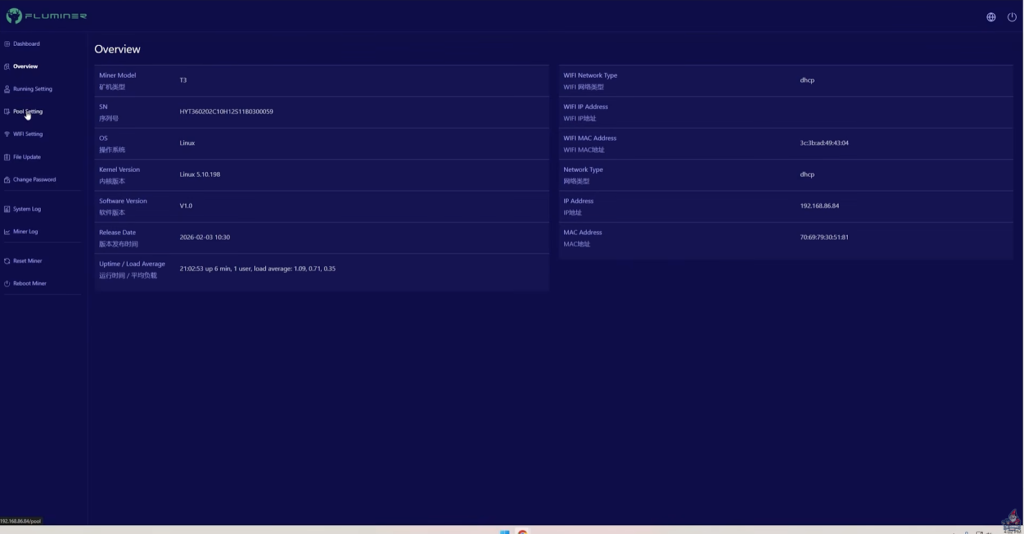Select the Overview sidebar item
The image size is (1024, 534).
click(25, 67)
